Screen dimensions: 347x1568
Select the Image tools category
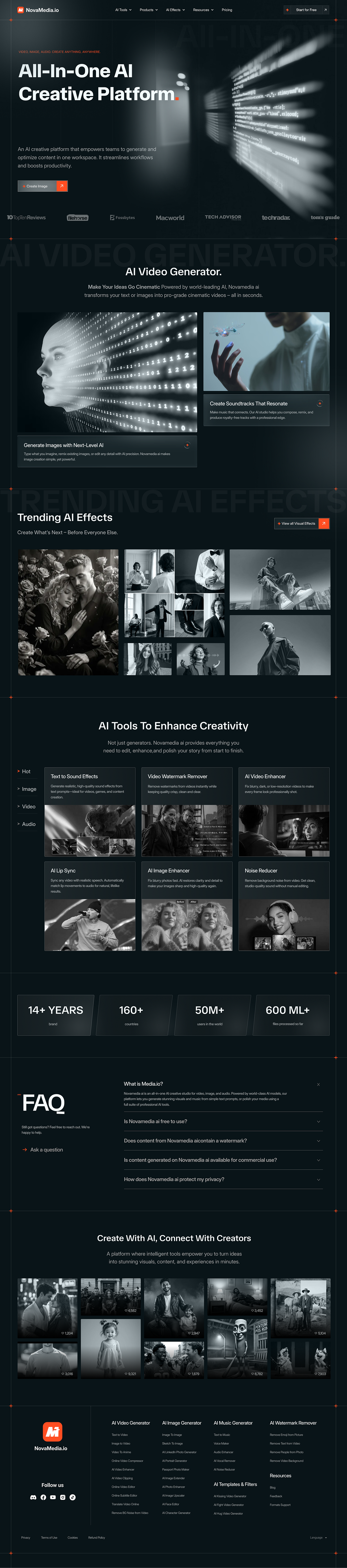click(27, 789)
